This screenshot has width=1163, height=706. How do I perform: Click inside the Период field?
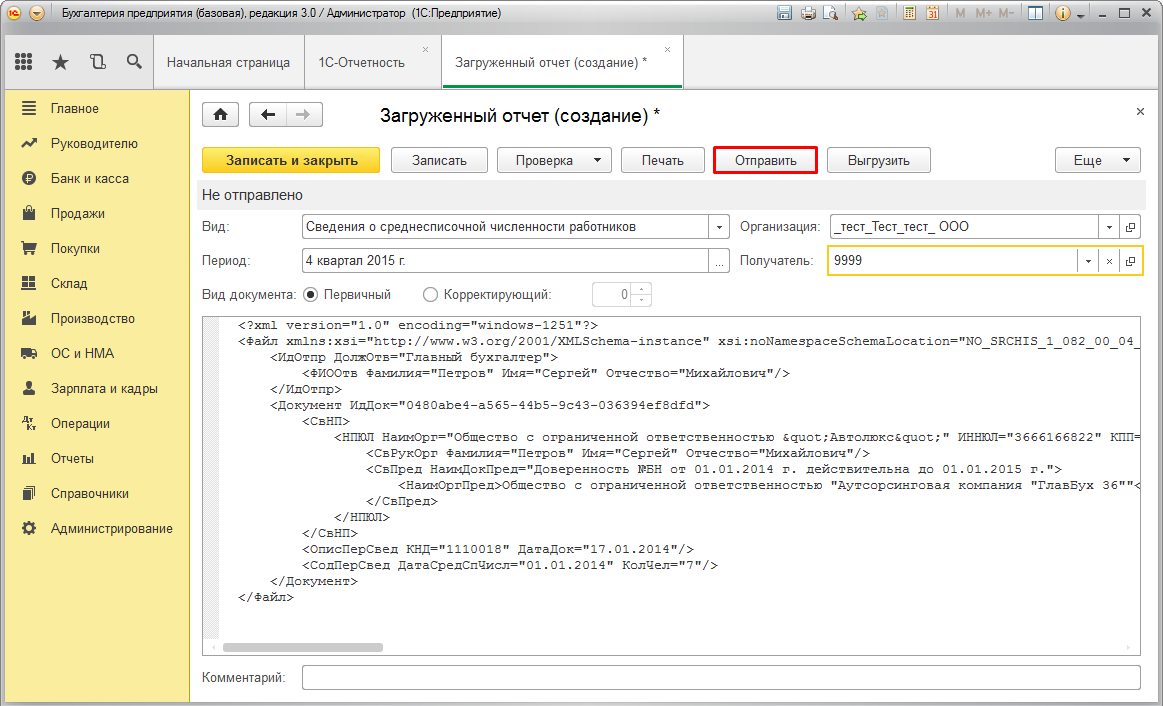(506, 261)
